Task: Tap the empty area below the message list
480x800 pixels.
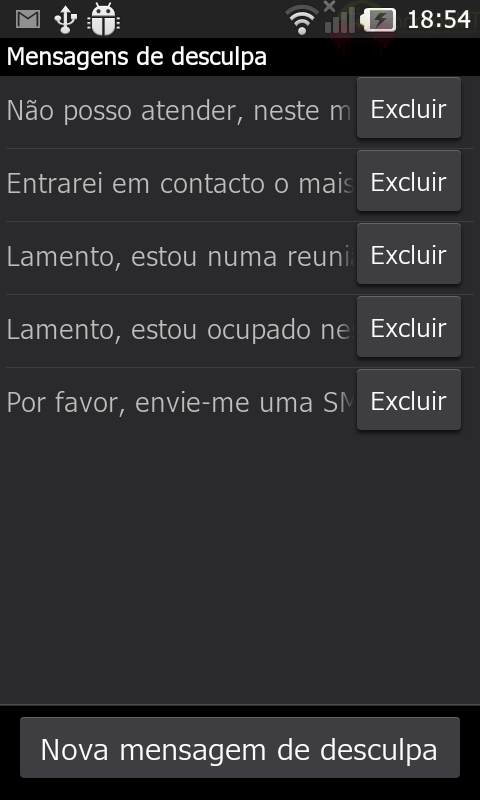Action: click(240, 566)
